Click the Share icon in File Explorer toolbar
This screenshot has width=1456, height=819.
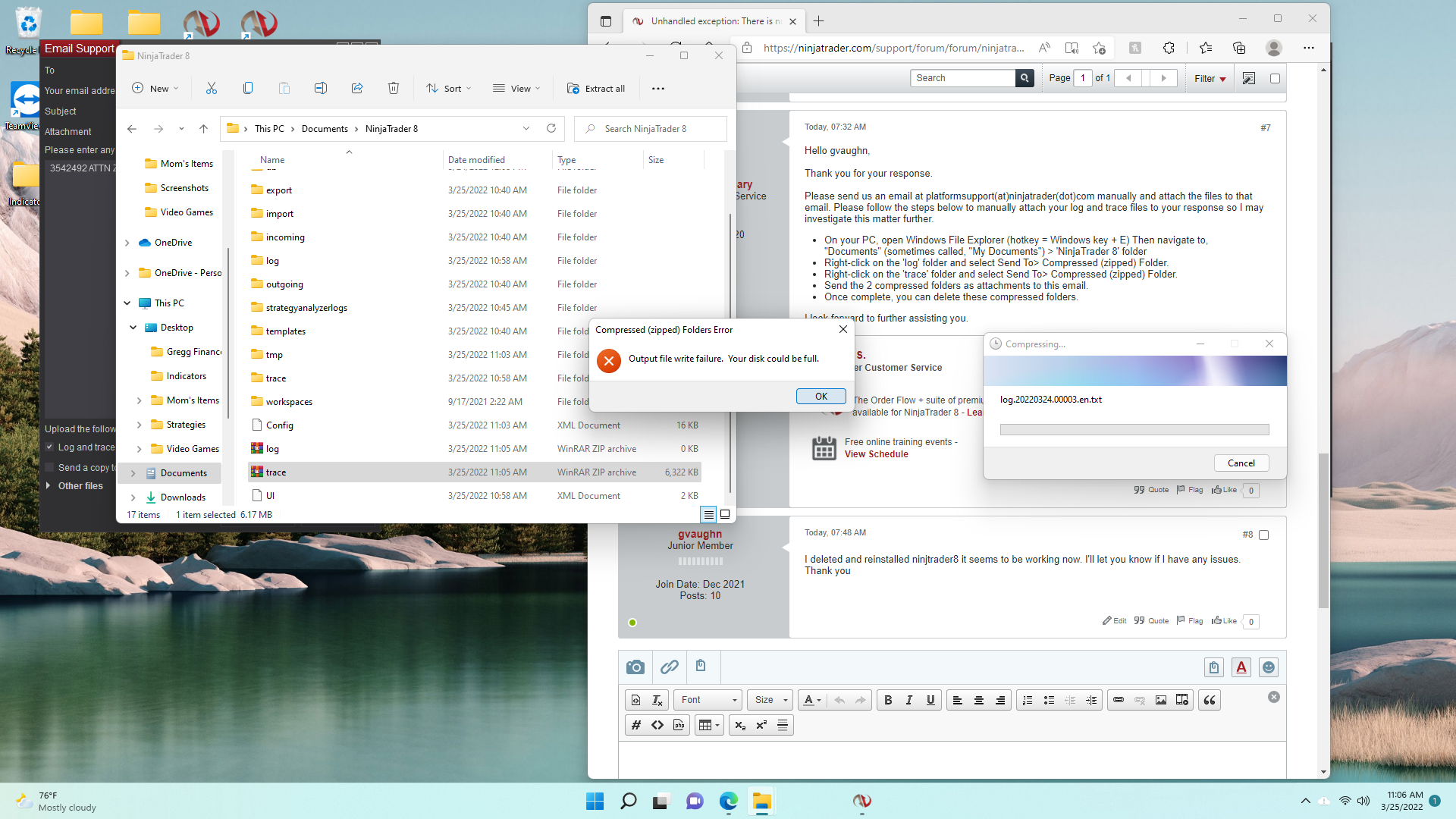click(x=357, y=89)
